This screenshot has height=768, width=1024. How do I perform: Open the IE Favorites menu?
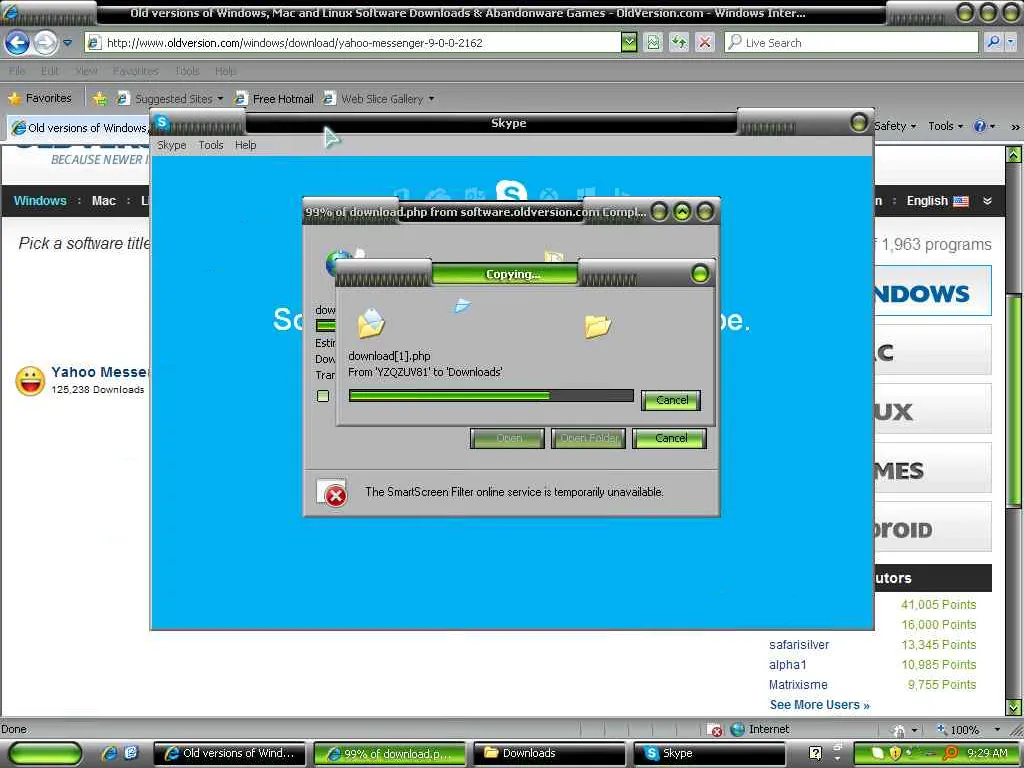[135, 71]
